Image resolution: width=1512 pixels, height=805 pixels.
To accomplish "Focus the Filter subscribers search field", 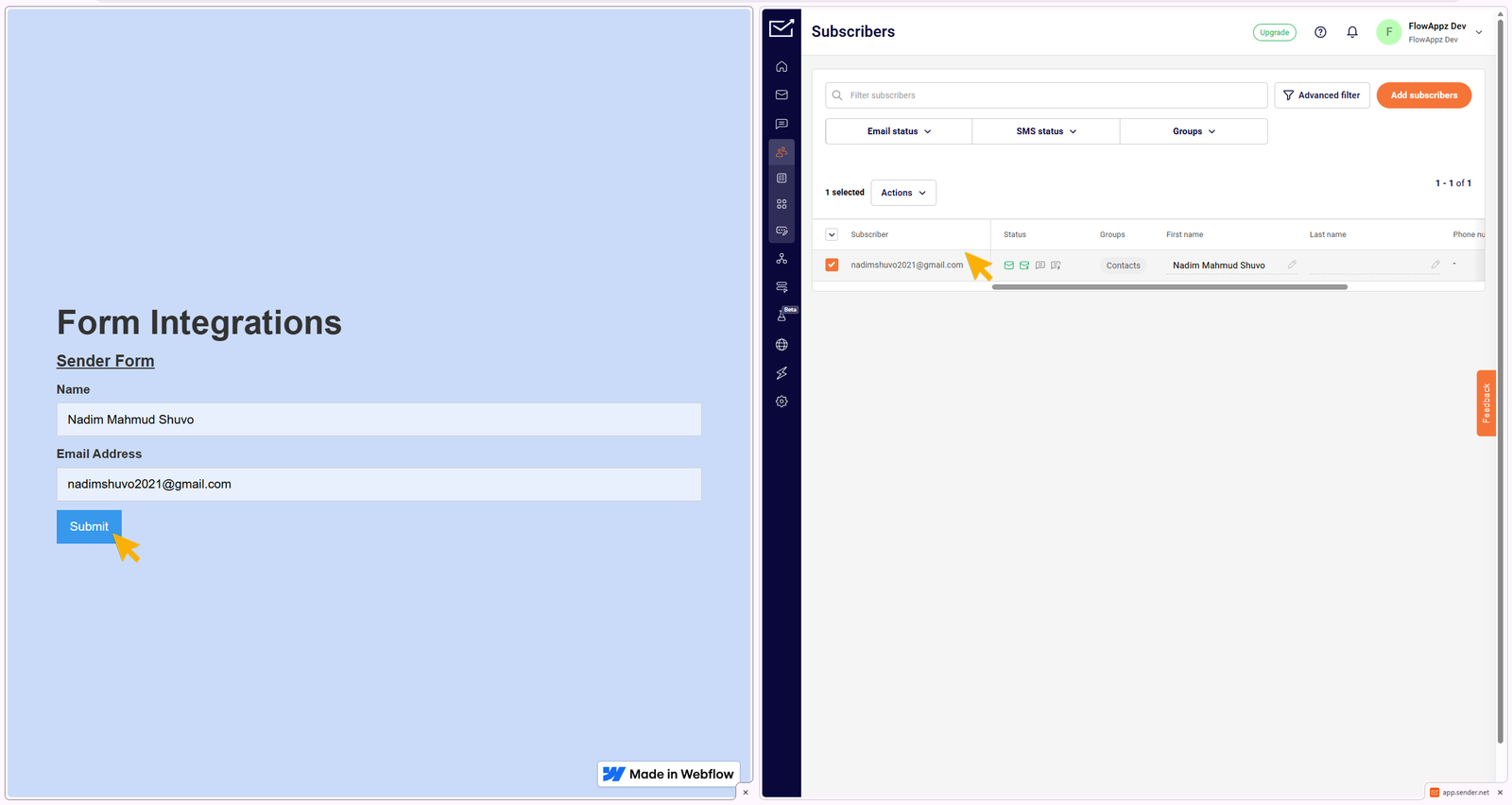I will [x=1046, y=95].
